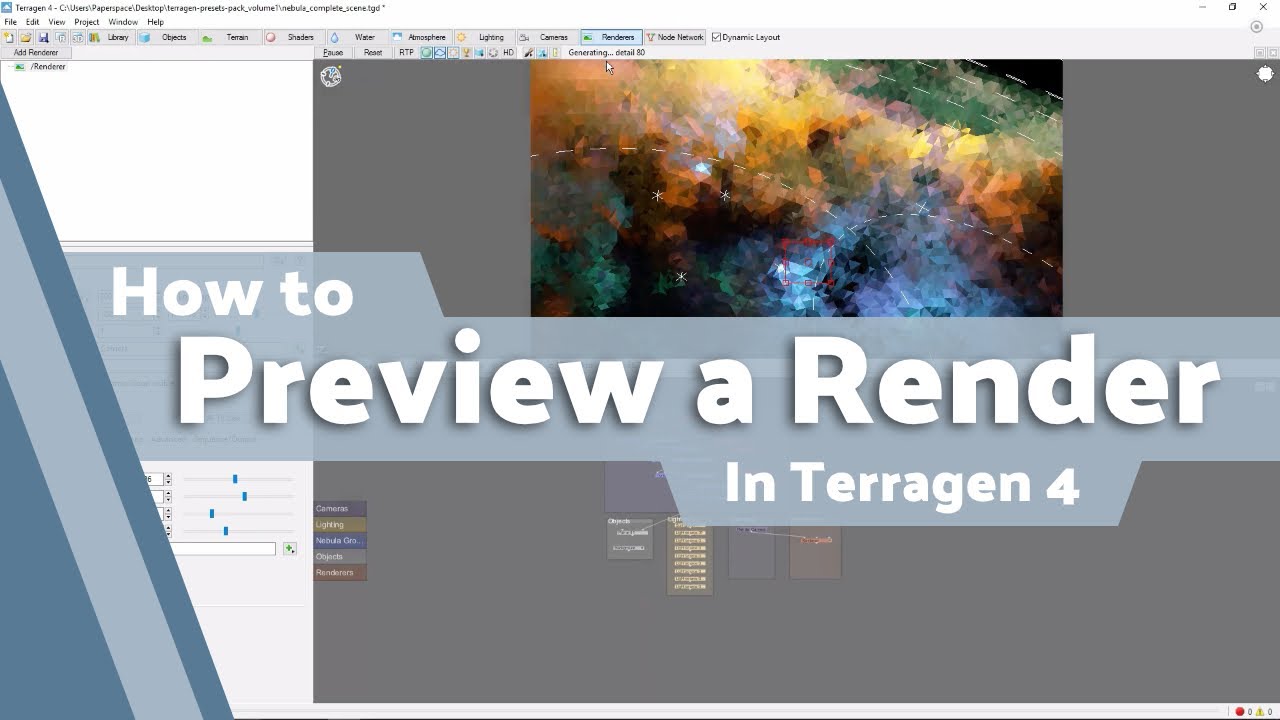Toggle the terrain surface preview icon
Screen dimensions: 1280x720
tap(439, 52)
